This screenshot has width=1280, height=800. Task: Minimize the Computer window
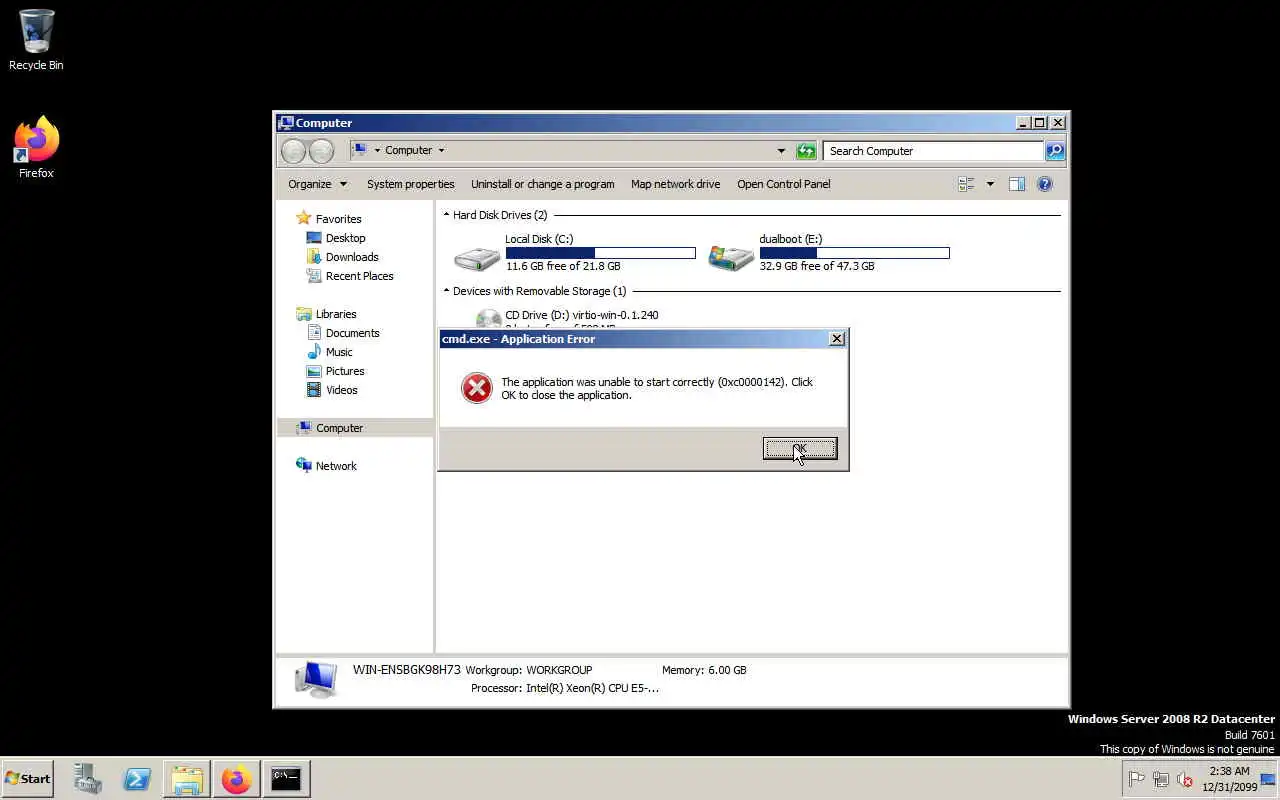click(x=1023, y=123)
